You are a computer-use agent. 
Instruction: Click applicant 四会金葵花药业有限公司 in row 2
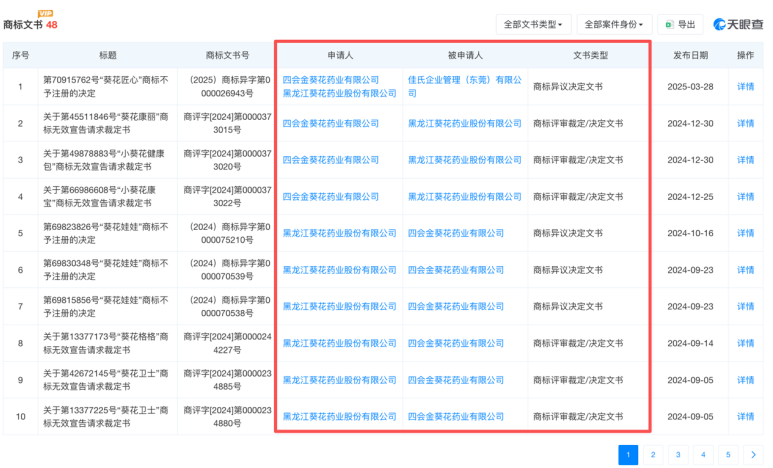pyautogui.click(x=330, y=123)
